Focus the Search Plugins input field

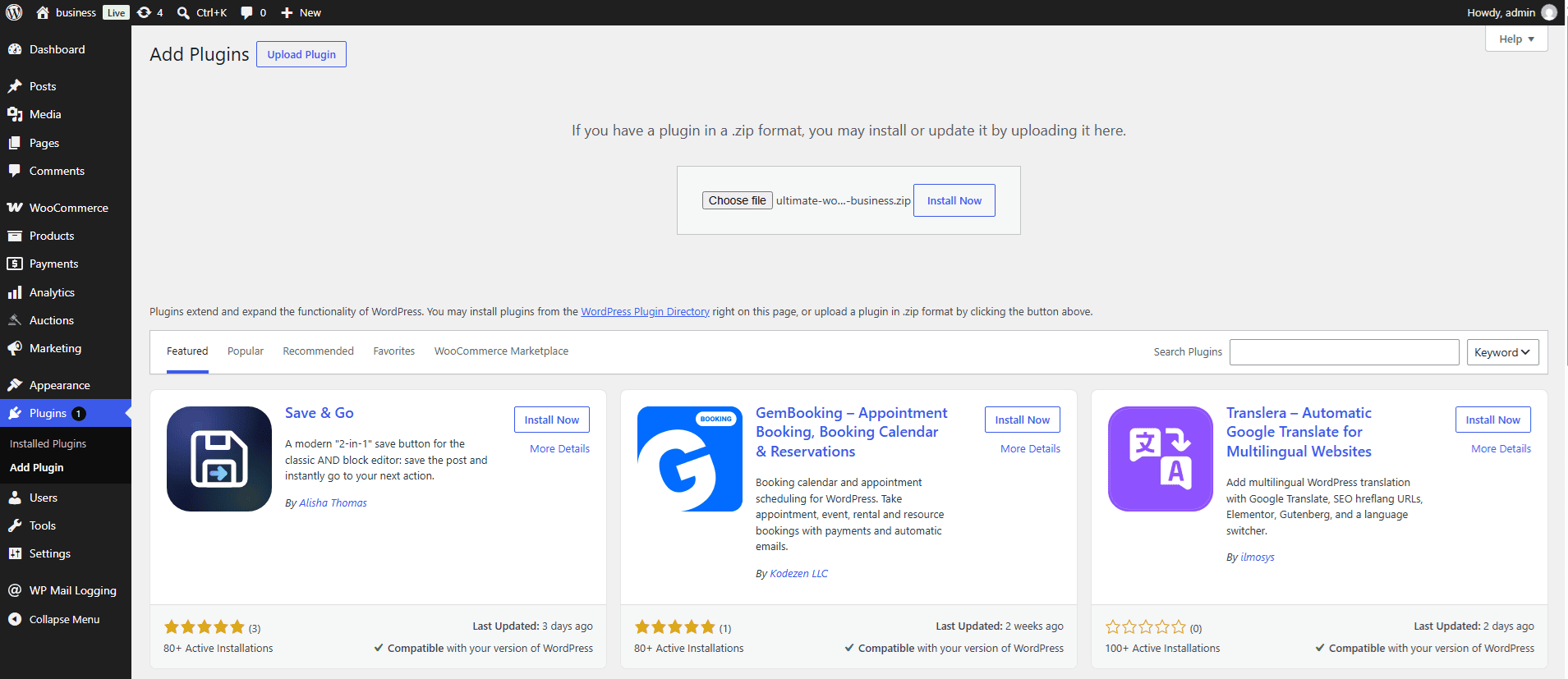point(1345,352)
